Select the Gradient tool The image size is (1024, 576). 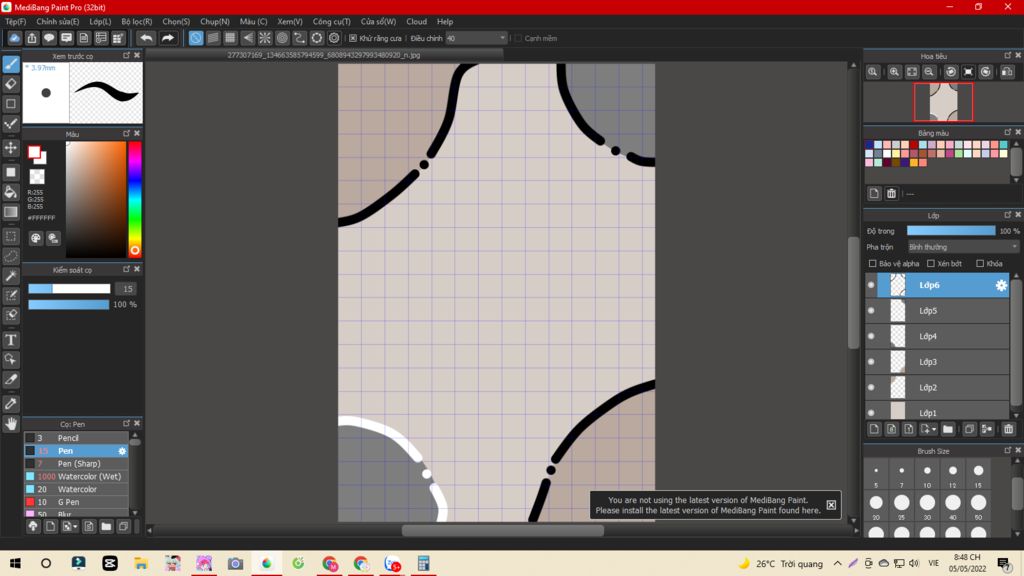click(11, 212)
